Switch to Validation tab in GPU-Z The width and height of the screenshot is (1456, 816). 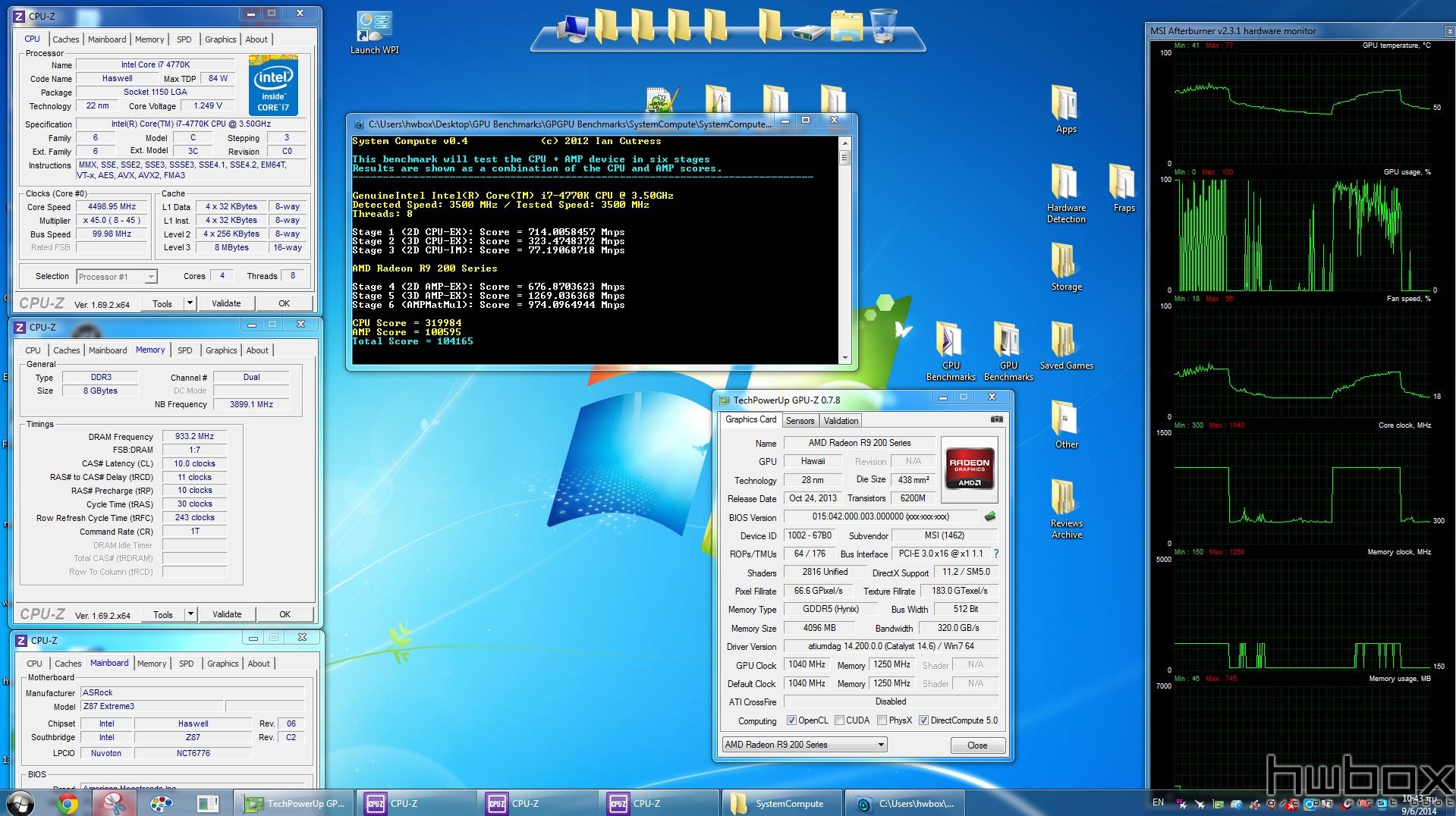click(x=841, y=421)
